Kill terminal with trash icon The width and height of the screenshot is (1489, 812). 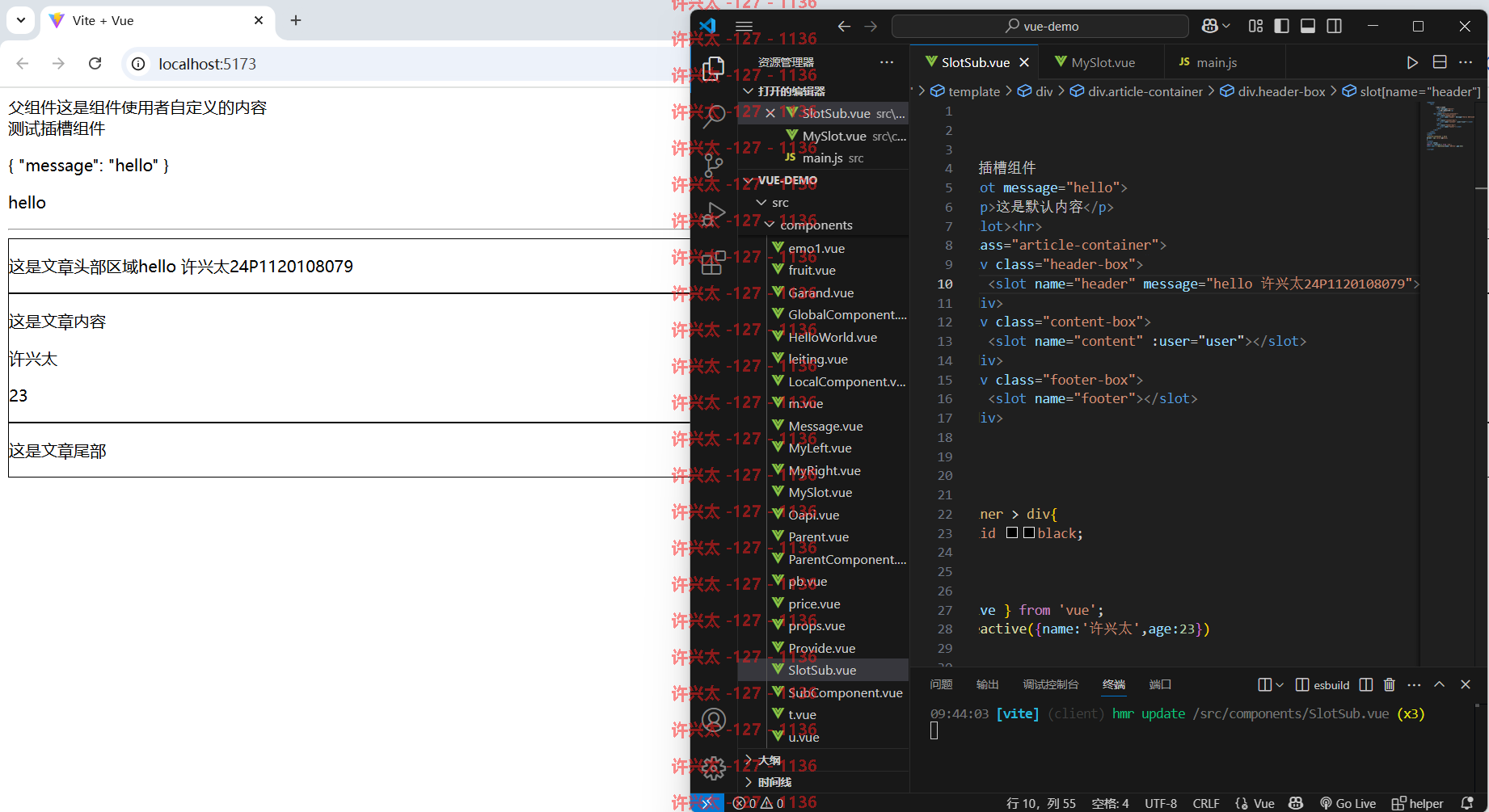click(x=1390, y=684)
